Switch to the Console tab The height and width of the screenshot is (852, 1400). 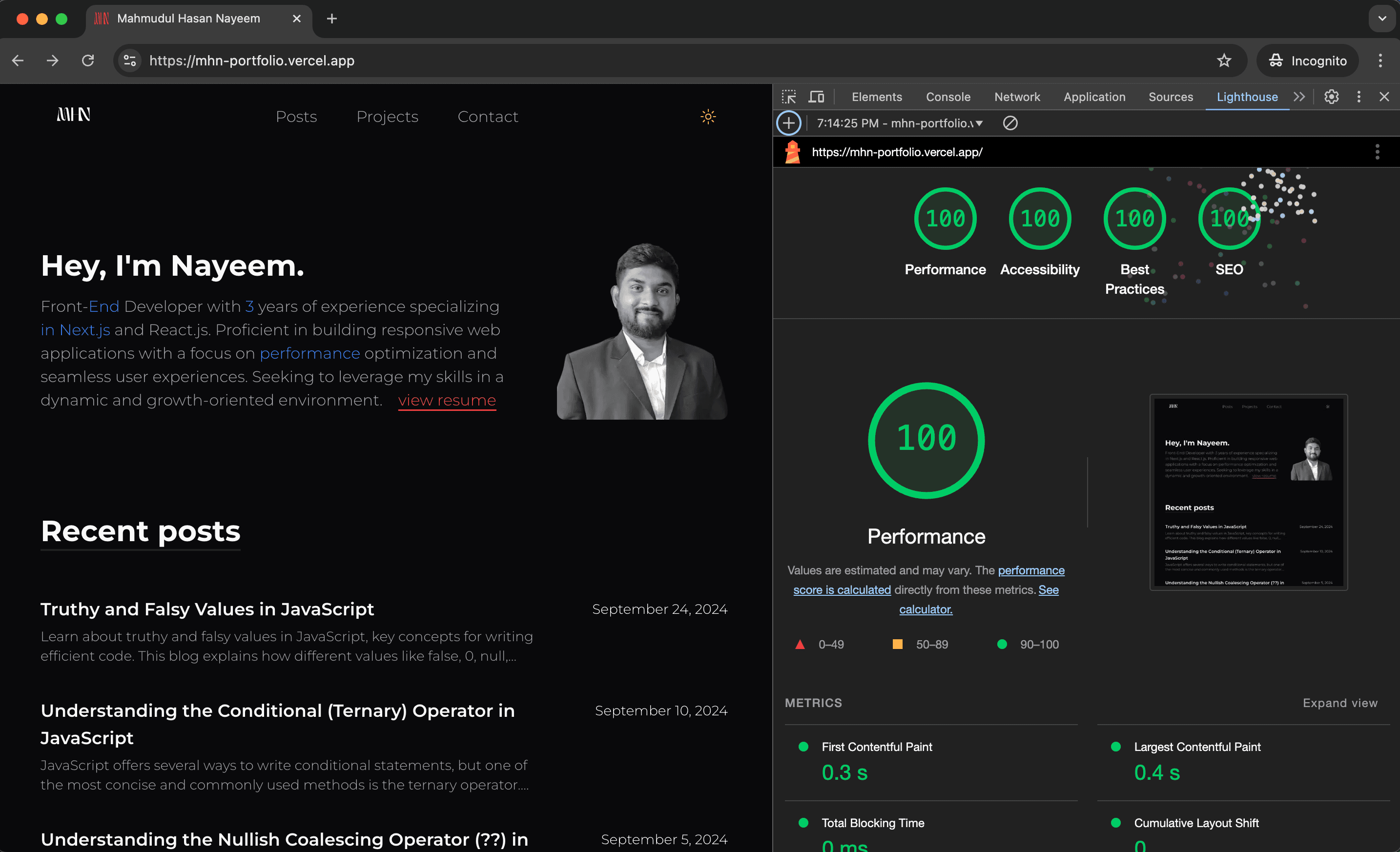(x=947, y=97)
